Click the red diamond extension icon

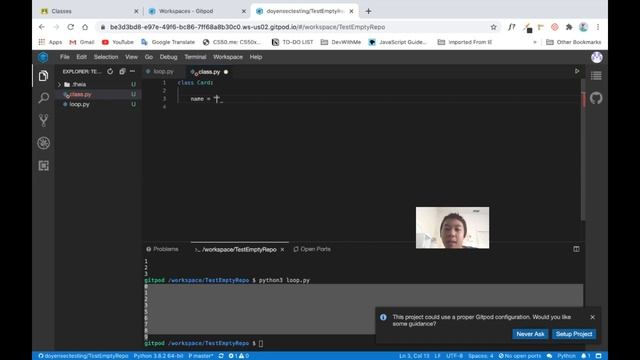[x=554, y=27]
